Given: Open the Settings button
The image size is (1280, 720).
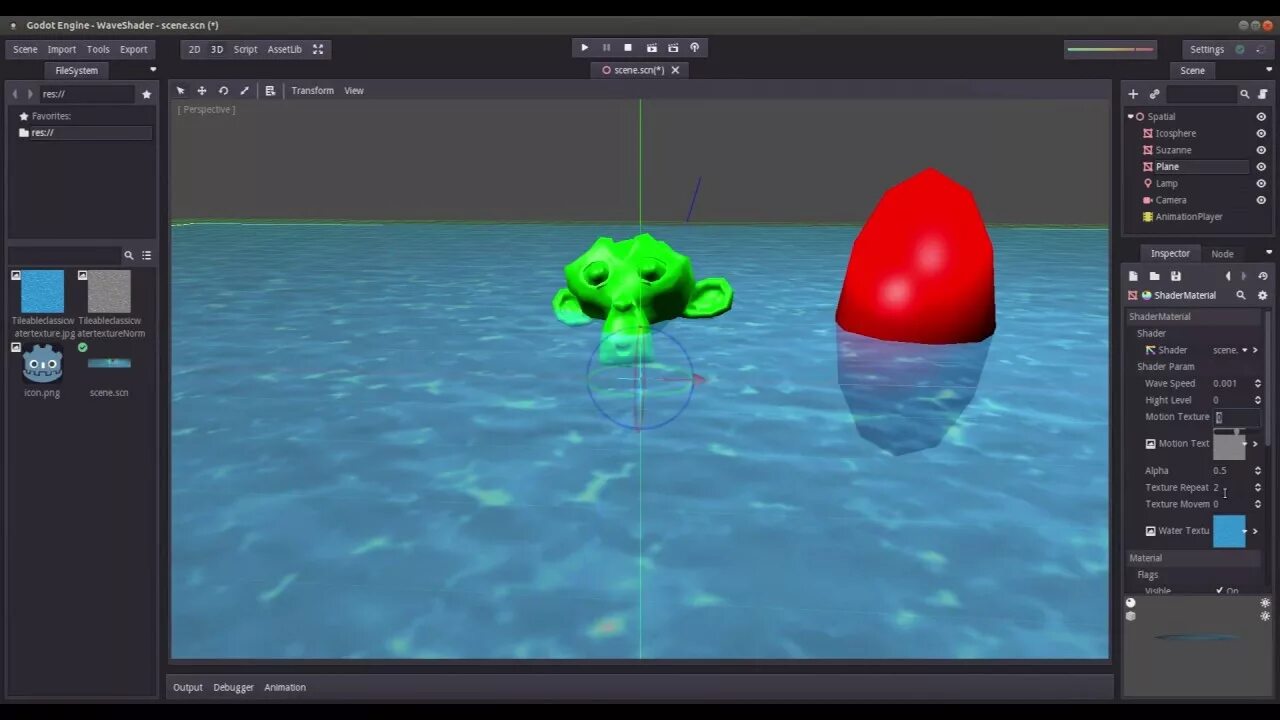Looking at the screenshot, I should (1207, 49).
